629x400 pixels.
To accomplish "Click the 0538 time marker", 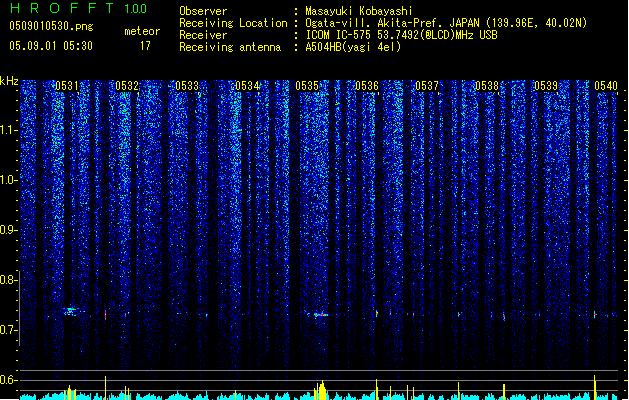I will (487, 86).
